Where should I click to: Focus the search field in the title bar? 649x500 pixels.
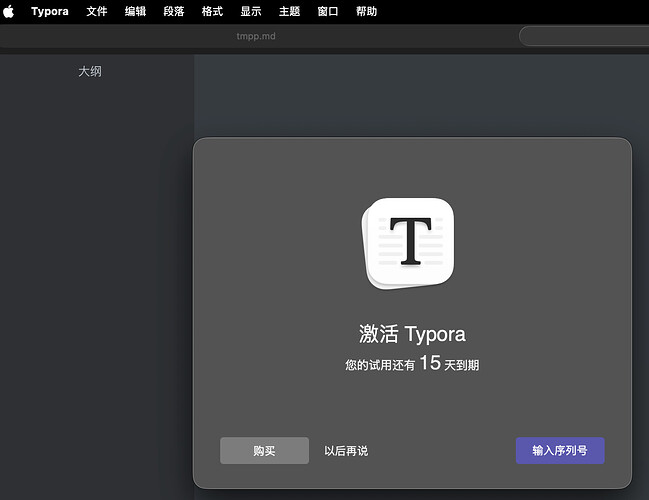pos(584,36)
